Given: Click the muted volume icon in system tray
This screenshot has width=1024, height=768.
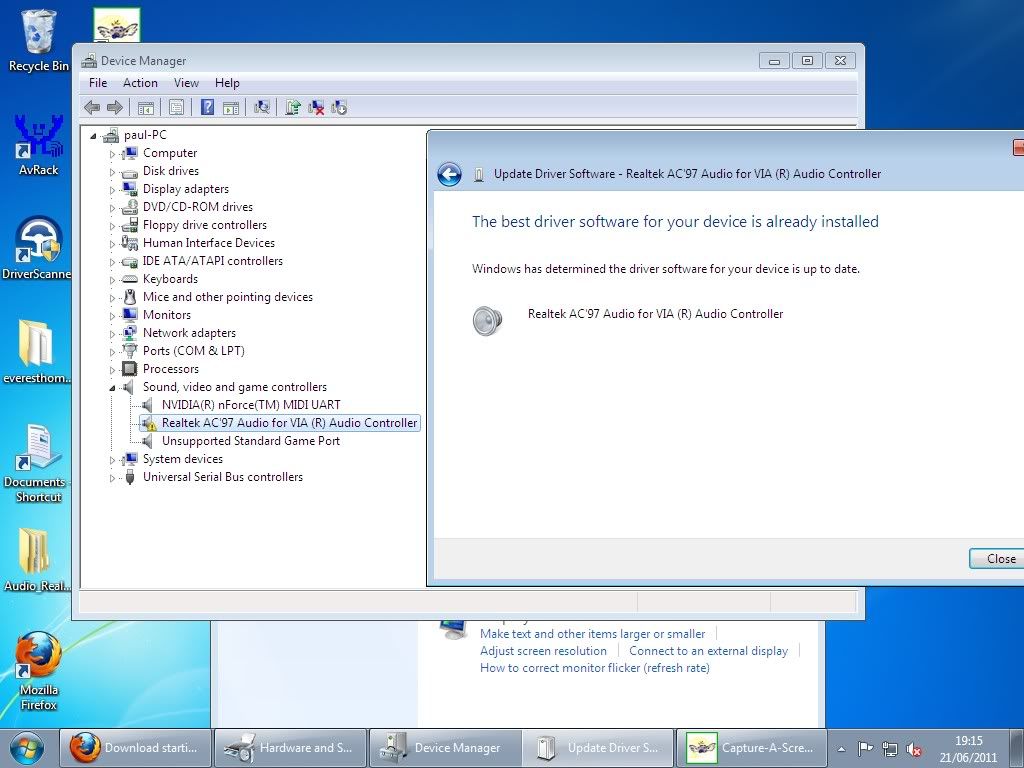Looking at the screenshot, I should coord(914,749).
